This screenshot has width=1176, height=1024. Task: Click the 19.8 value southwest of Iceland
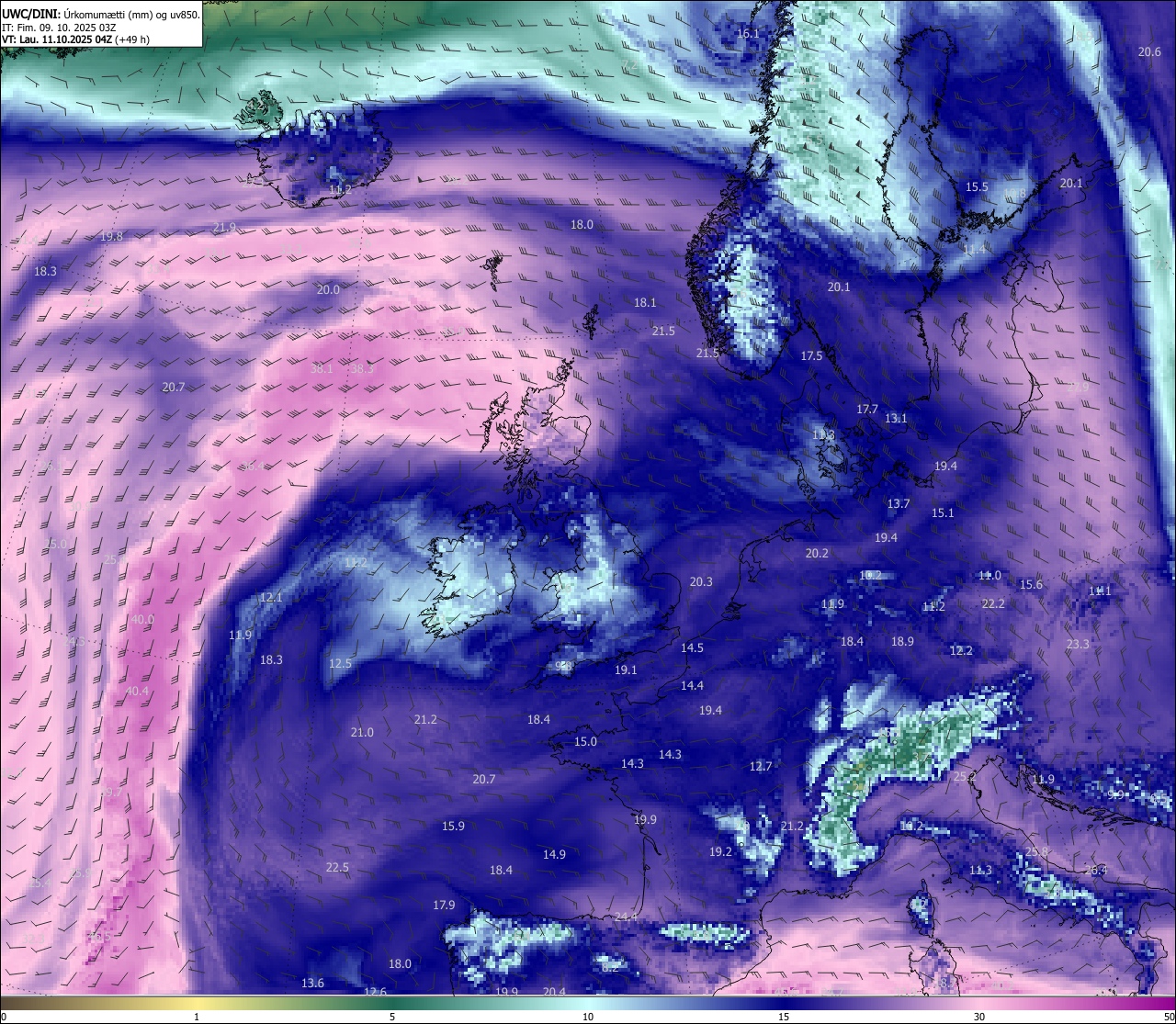pos(111,237)
